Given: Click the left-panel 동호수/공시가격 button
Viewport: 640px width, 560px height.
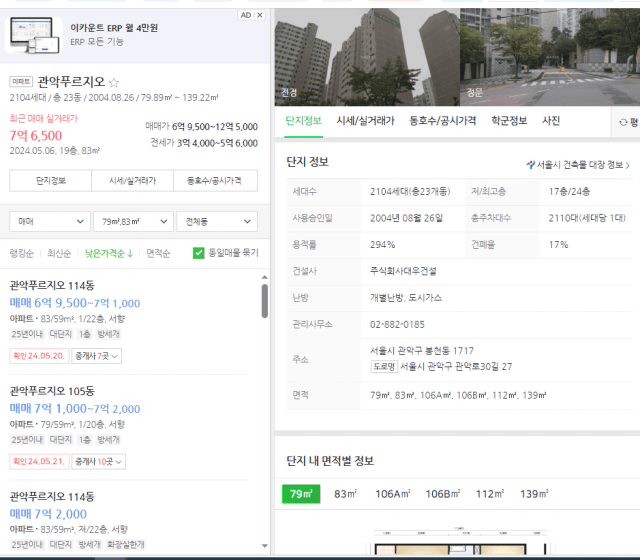Looking at the screenshot, I should 216,180.
